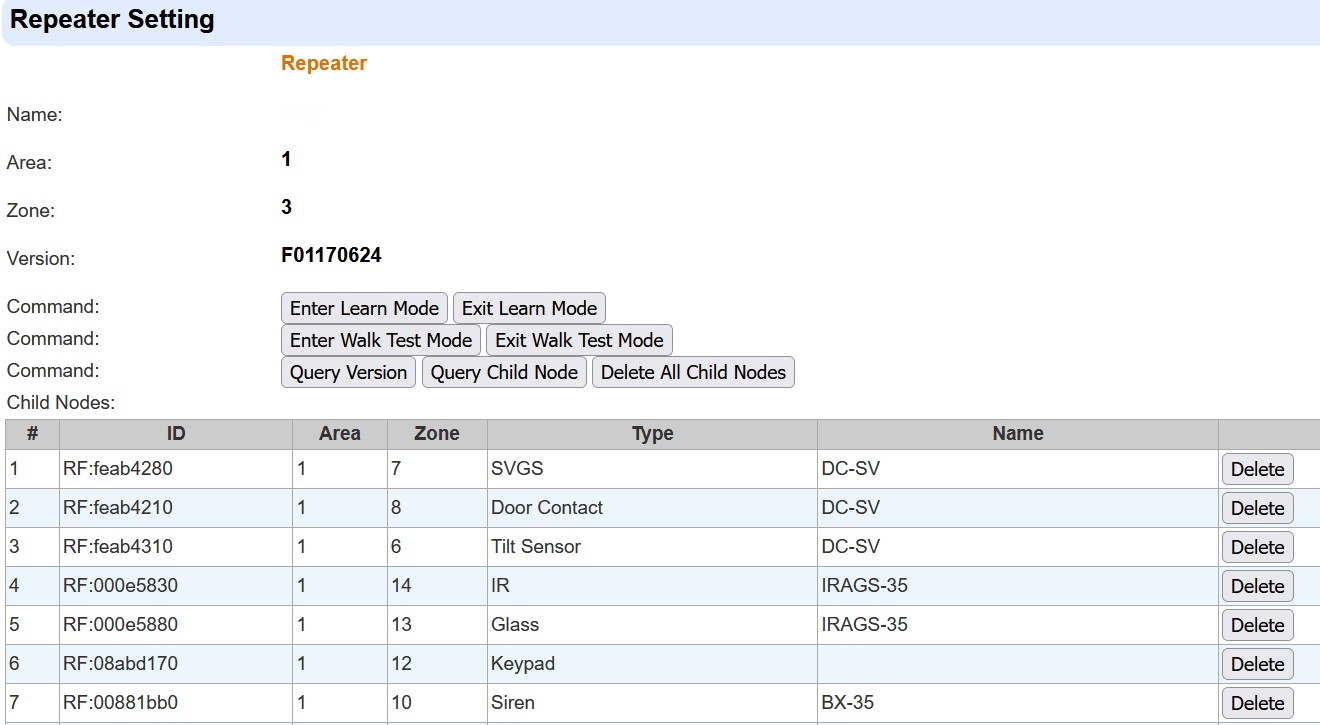Delete the Glass sensor node
Image resolution: width=1320 pixels, height=725 pixels.
pos(1257,625)
